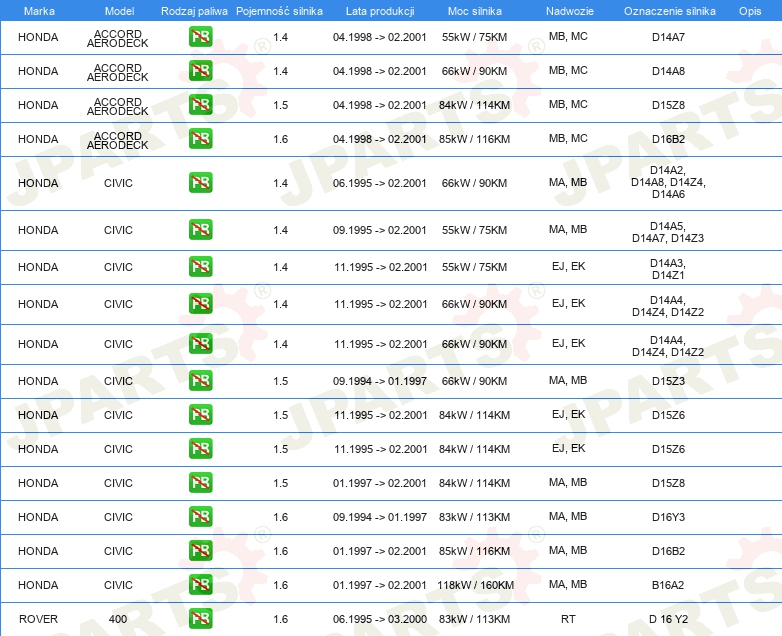Click ACCORD AERODECK model in the D14A7 row

[x=118, y=38]
